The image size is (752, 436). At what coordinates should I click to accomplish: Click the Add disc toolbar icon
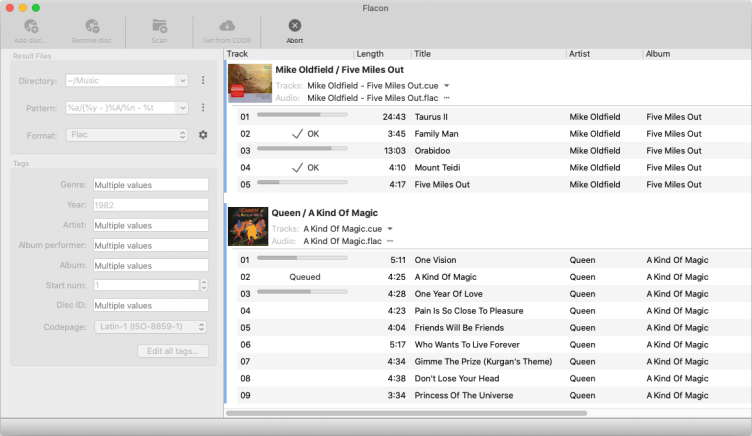click(29, 26)
